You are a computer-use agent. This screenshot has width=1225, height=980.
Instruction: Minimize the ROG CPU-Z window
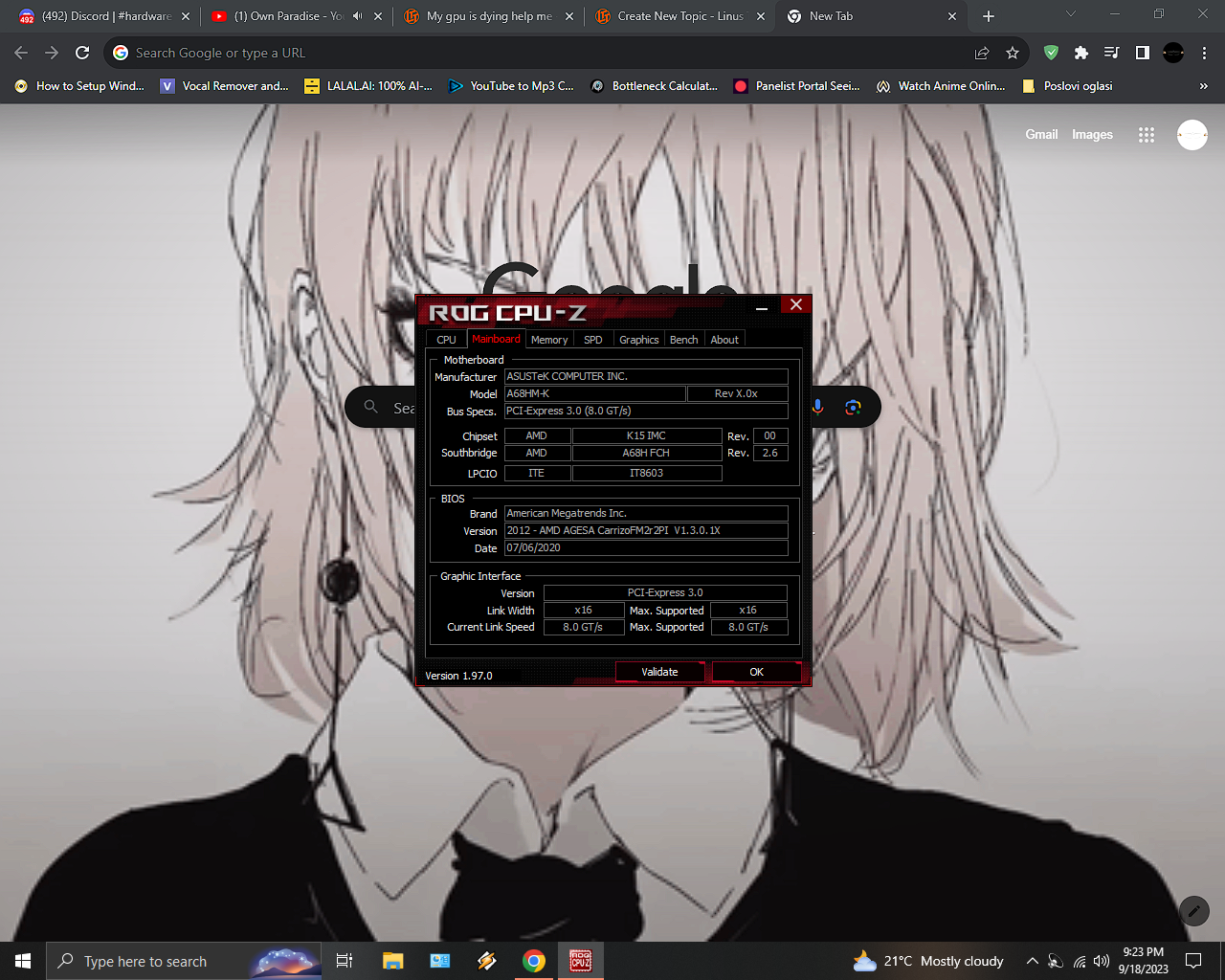point(762,307)
